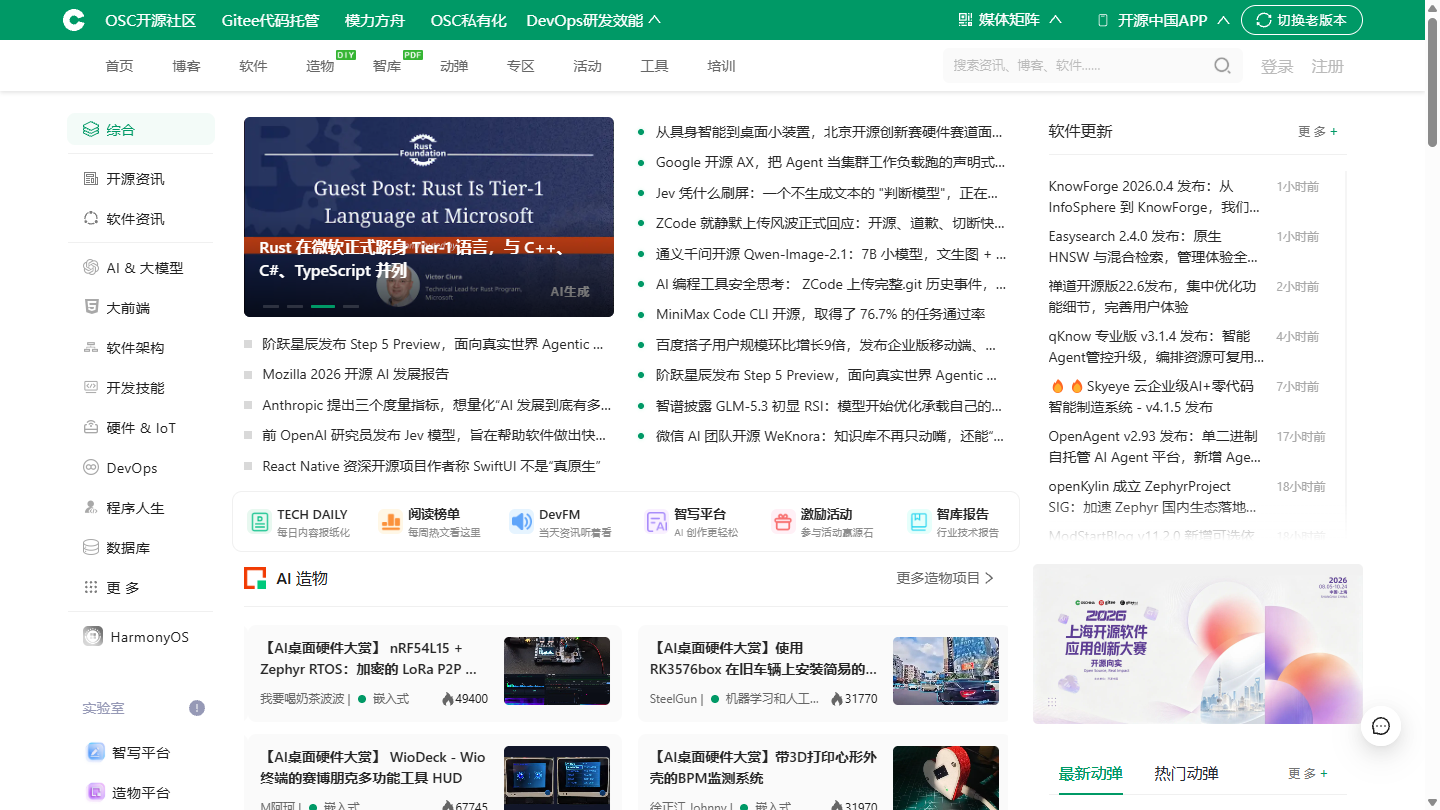This screenshot has width=1440, height=810.
Task: Expand the DevOps研发效能 top-bar menu
Action: (593, 20)
